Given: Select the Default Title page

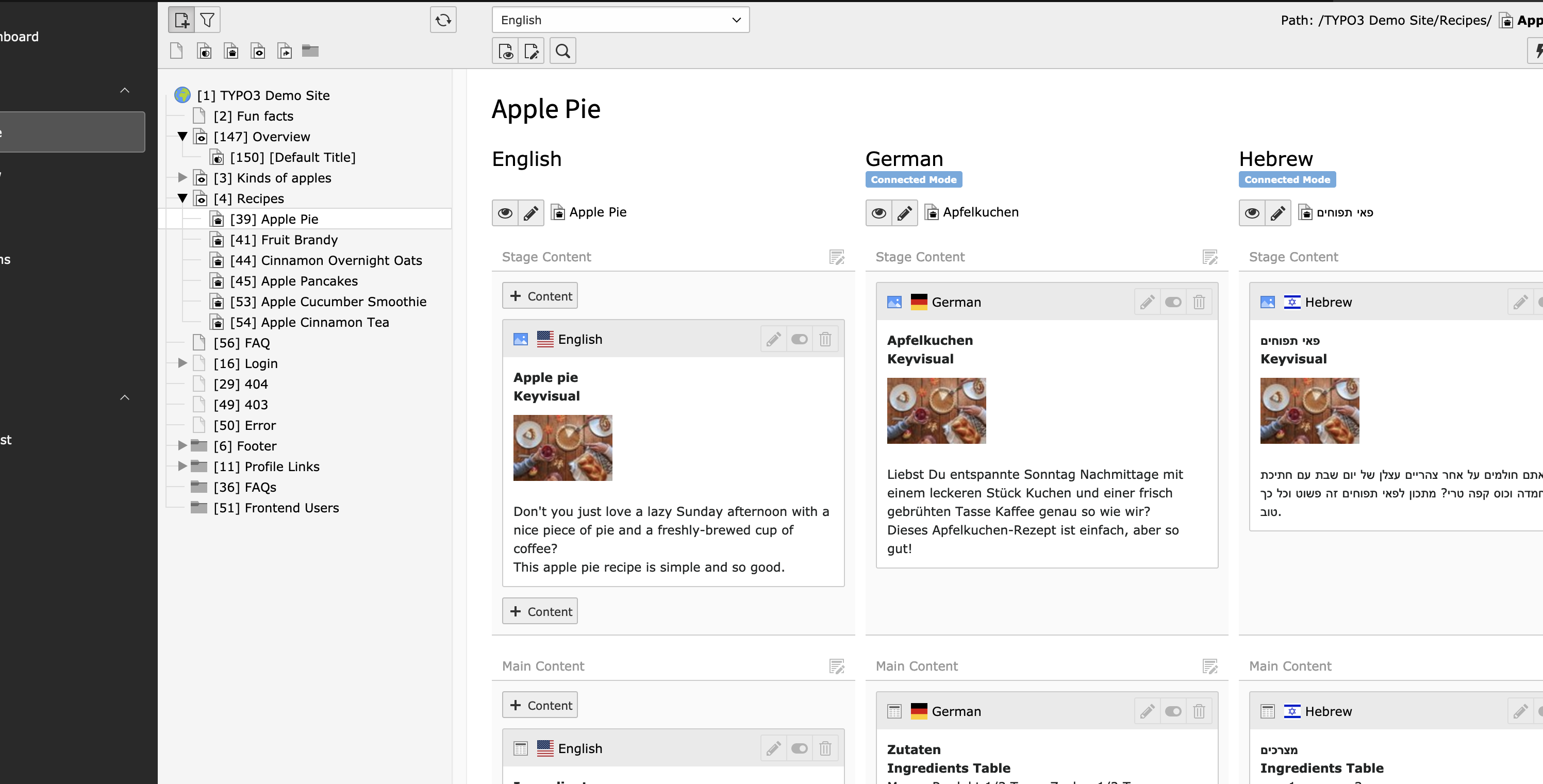Looking at the screenshot, I should [x=292, y=157].
